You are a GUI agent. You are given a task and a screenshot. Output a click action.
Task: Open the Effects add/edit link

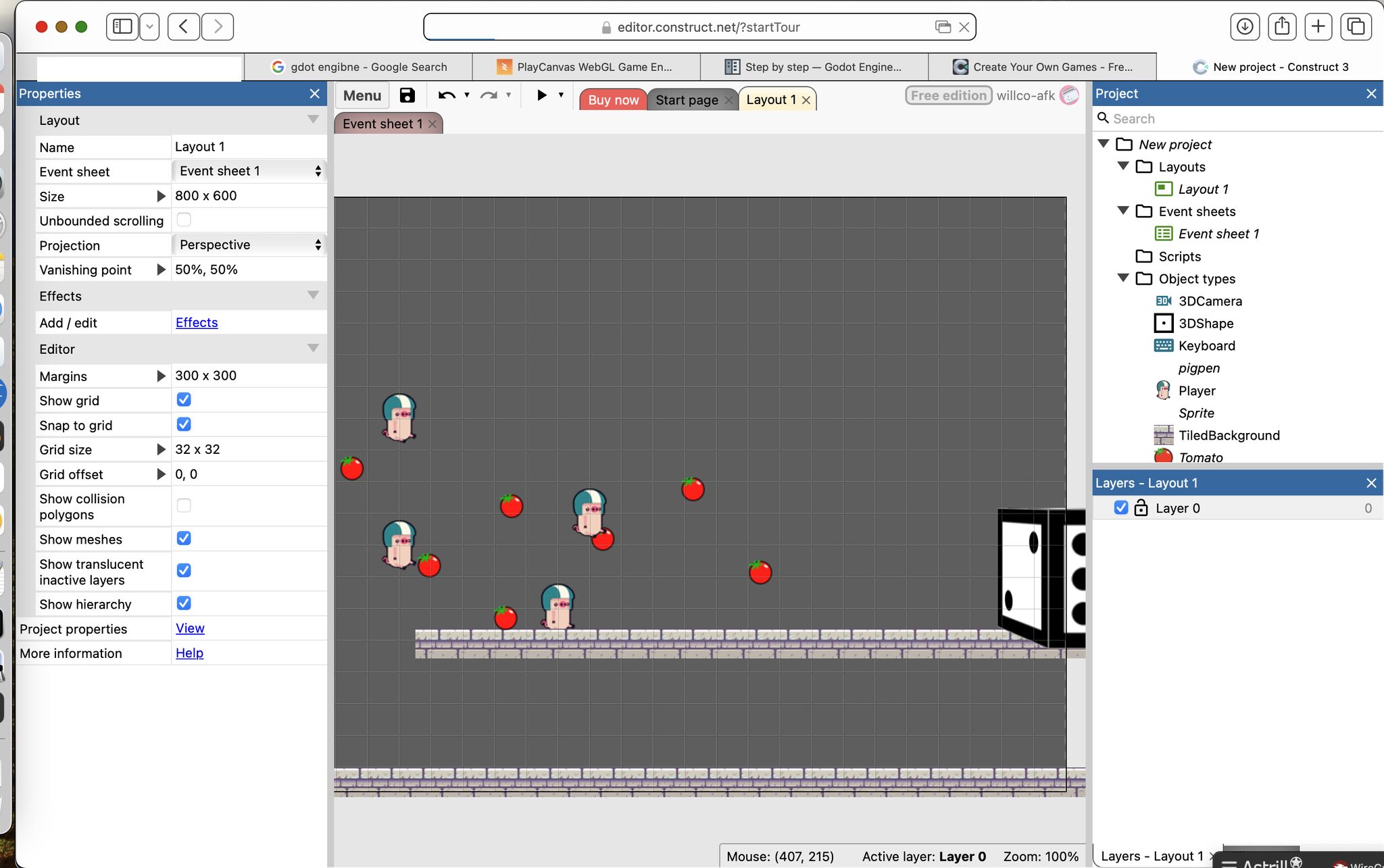point(196,322)
